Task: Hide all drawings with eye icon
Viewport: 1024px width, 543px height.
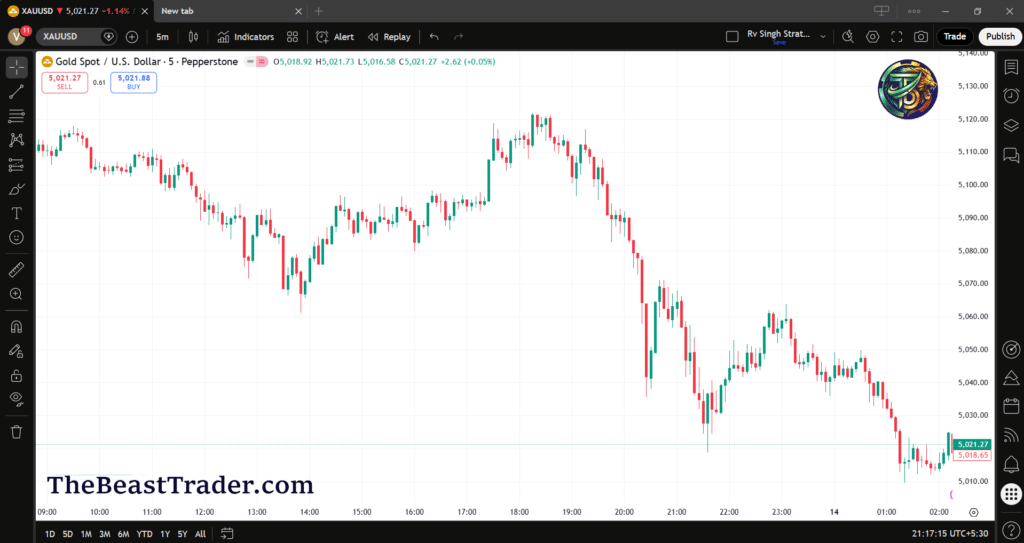Action: tap(16, 399)
